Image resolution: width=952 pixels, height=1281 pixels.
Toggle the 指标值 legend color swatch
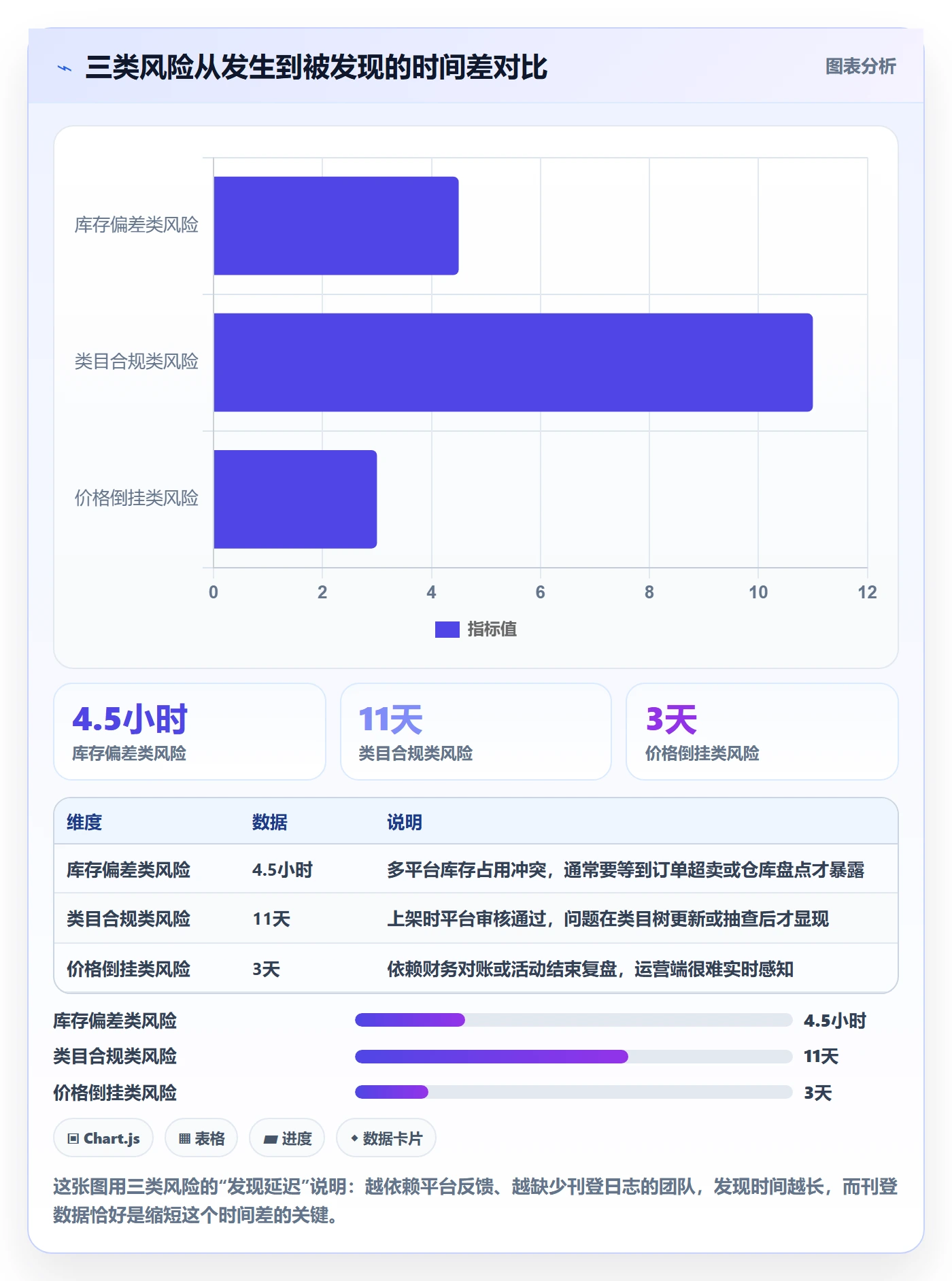(447, 630)
